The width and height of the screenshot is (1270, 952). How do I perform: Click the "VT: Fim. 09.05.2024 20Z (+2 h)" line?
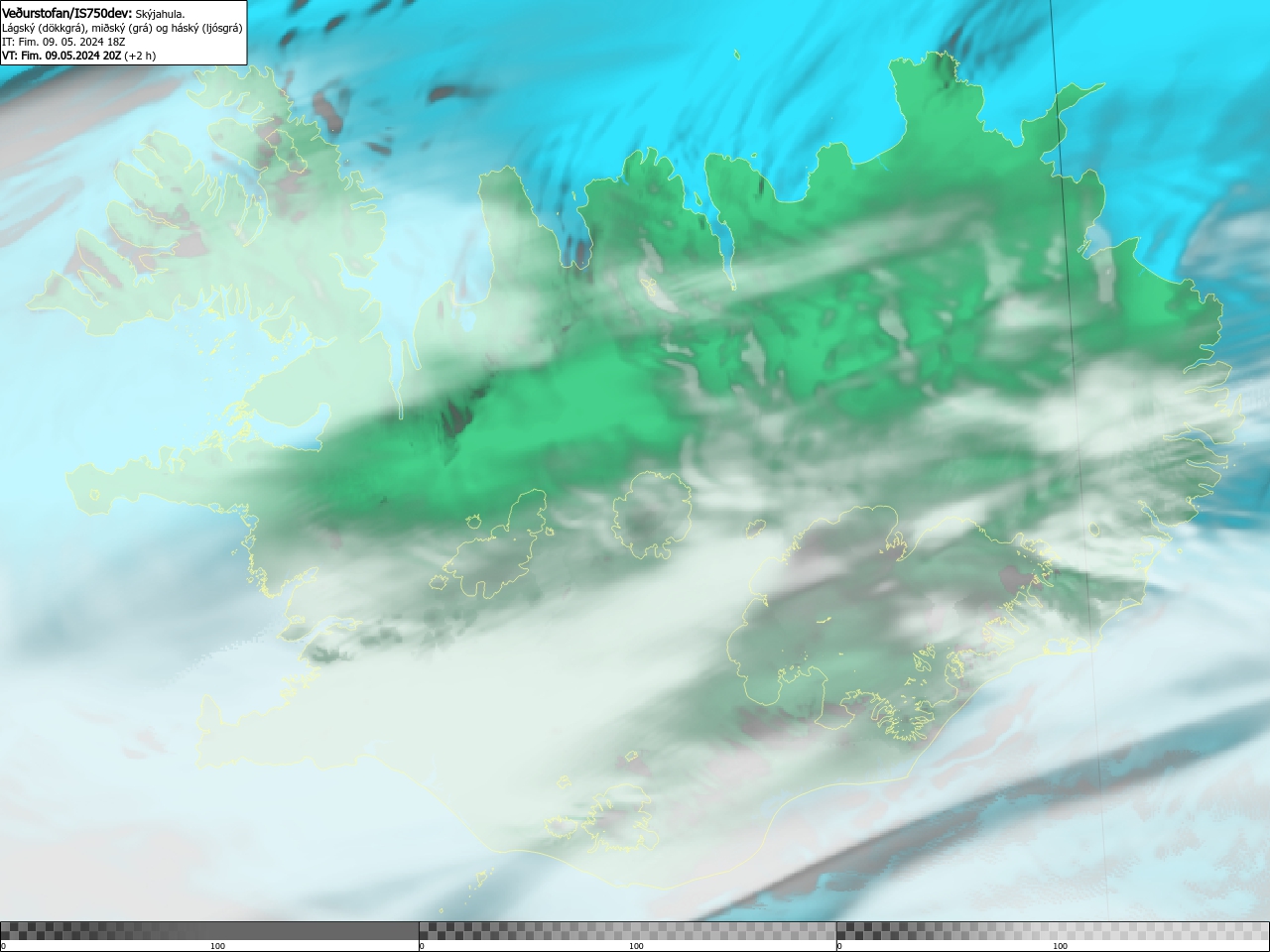pyautogui.click(x=78, y=56)
